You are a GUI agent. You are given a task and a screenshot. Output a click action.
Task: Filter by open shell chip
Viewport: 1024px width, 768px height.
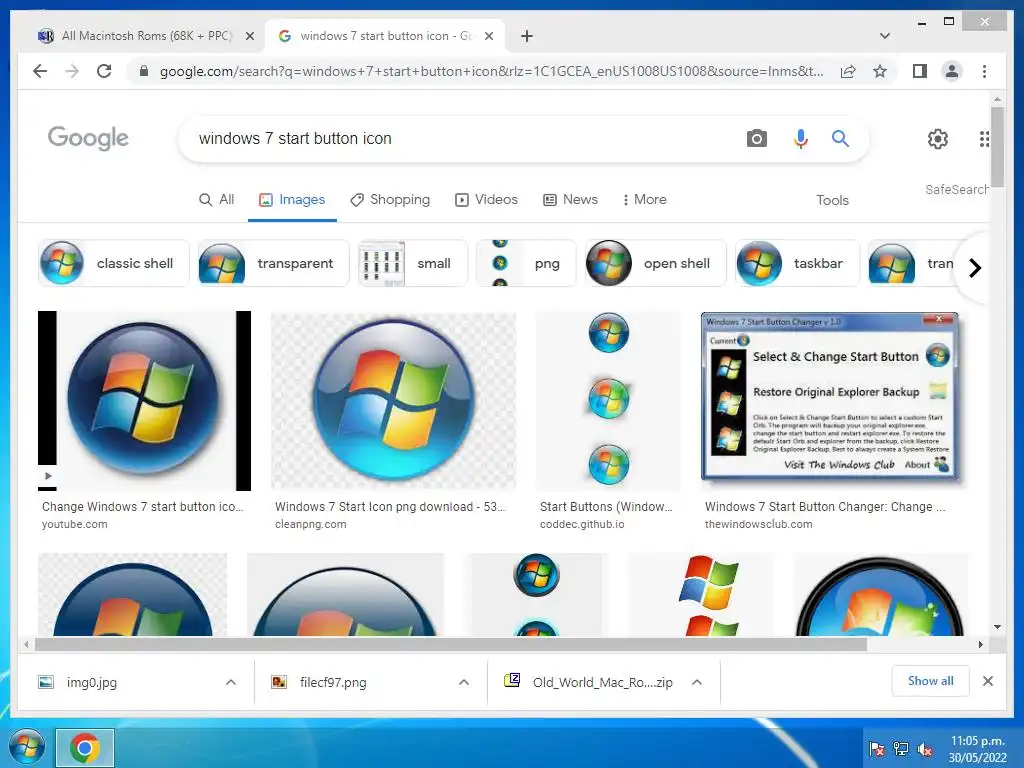[x=656, y=263]
